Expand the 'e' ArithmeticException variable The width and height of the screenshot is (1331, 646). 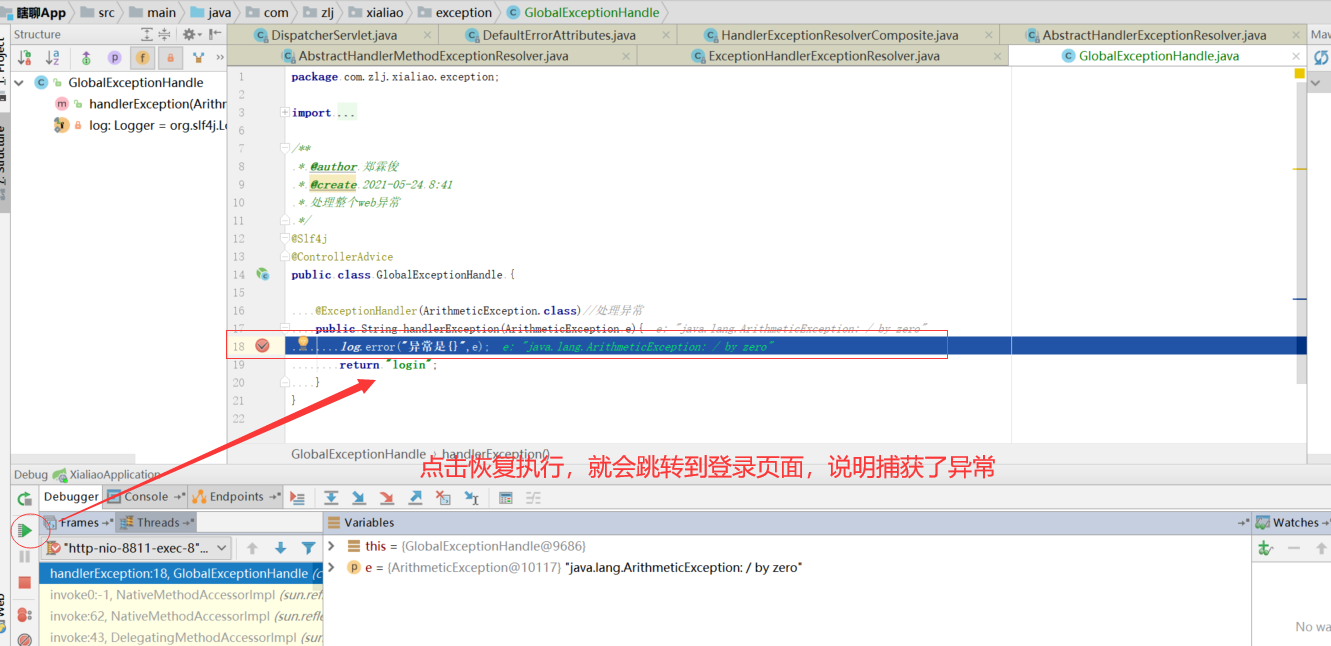(x=333, y=567)
